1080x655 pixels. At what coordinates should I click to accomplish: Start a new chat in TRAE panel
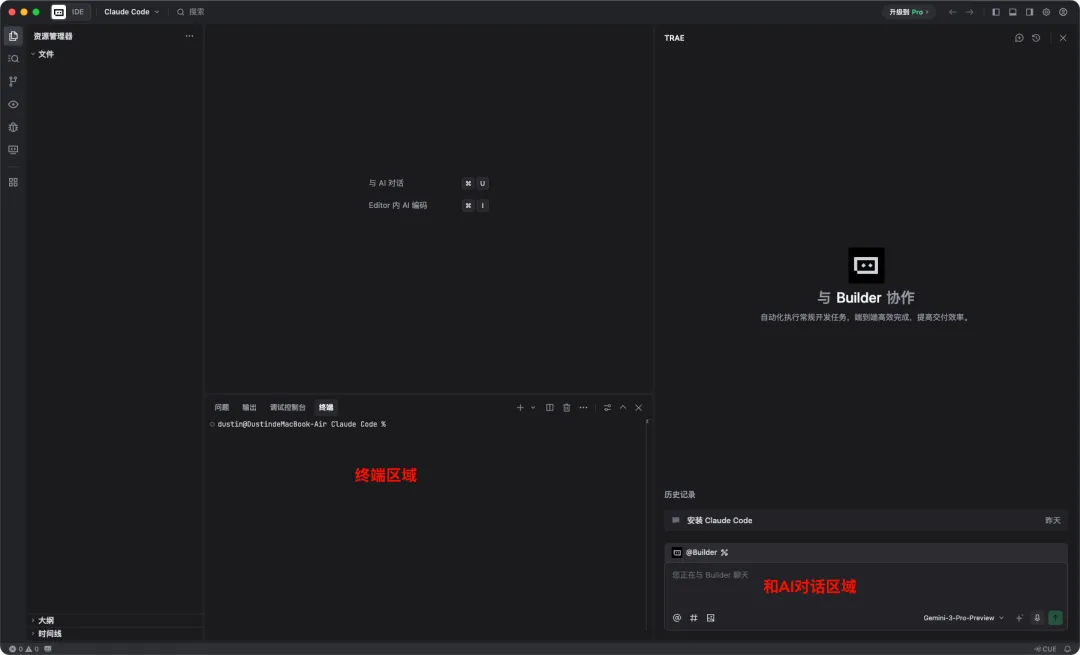tap(1019, 38)
